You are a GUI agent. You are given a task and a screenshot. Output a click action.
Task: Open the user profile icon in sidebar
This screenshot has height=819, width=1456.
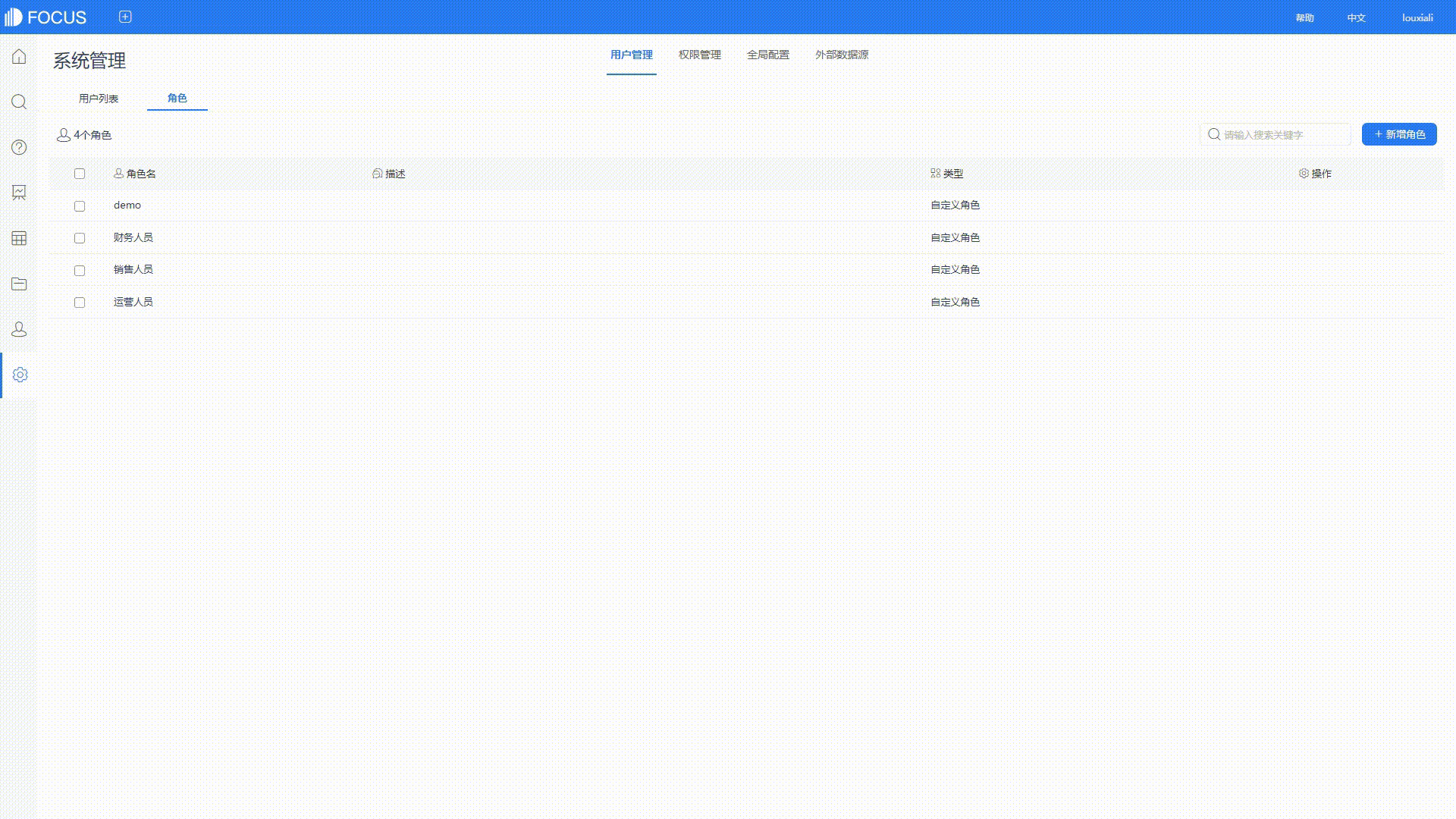[x=18, y=329]
